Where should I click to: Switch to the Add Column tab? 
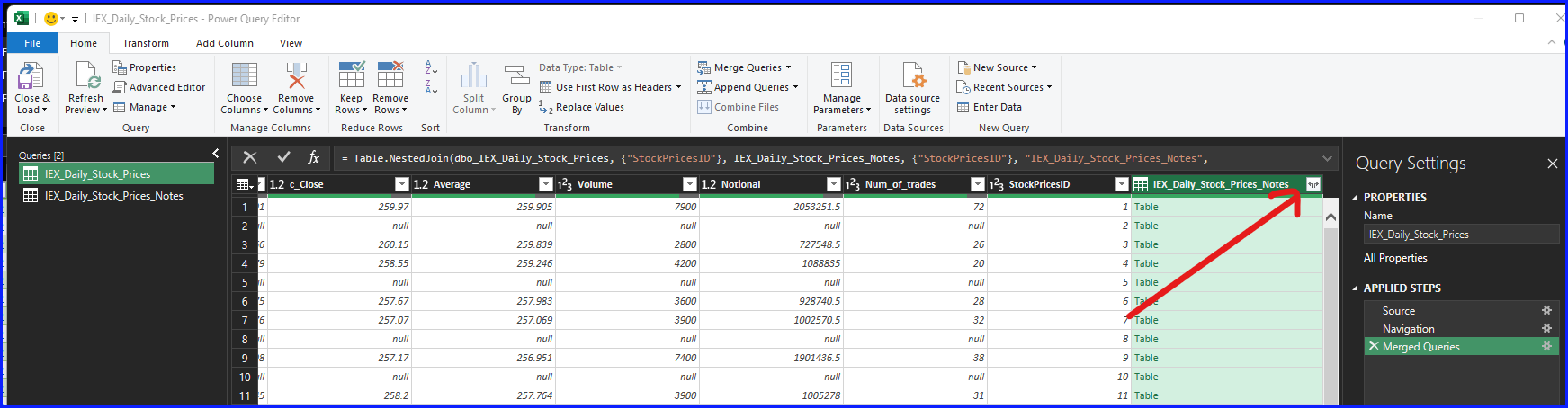pos(225,43)
